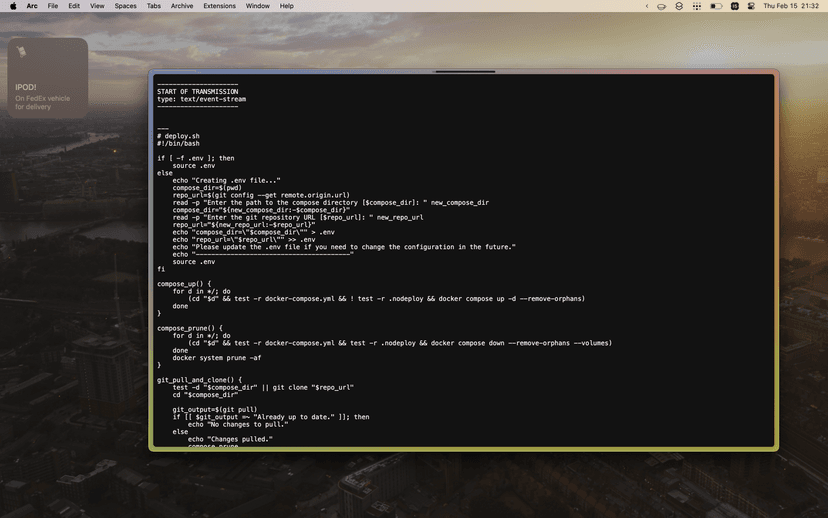
Task: Open Control Center from menu bar
Action: pos(751,6)
